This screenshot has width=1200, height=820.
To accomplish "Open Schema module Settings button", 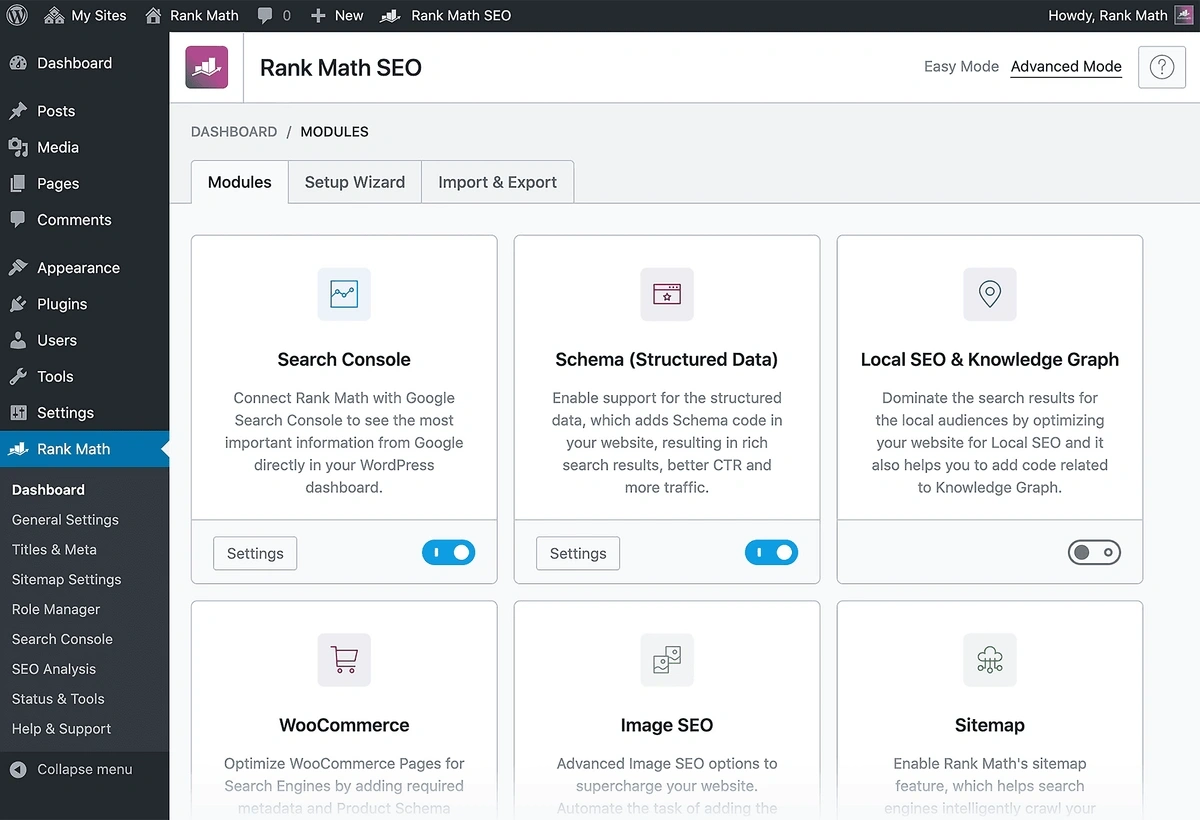I will point(578,553).
